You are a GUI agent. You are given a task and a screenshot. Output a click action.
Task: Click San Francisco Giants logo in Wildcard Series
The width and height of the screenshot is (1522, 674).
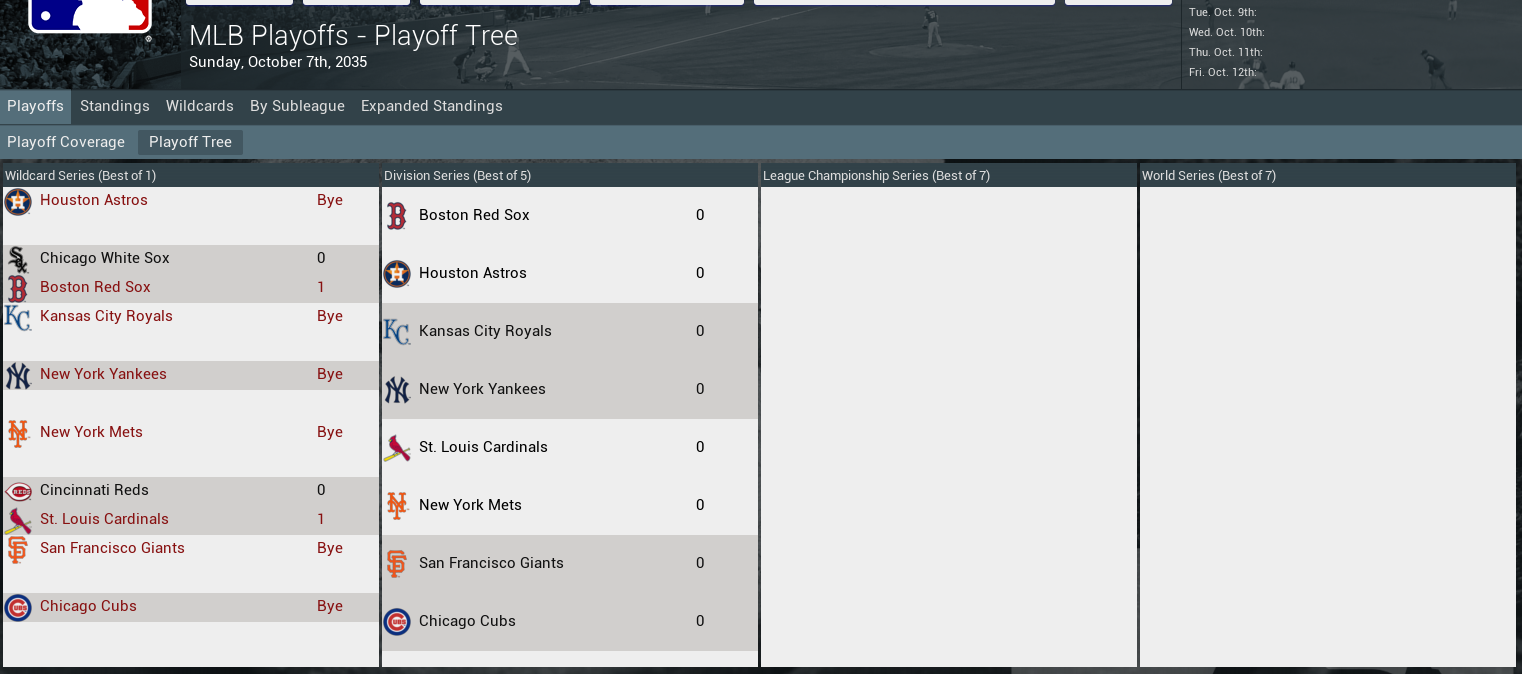[x=18, y=550]
